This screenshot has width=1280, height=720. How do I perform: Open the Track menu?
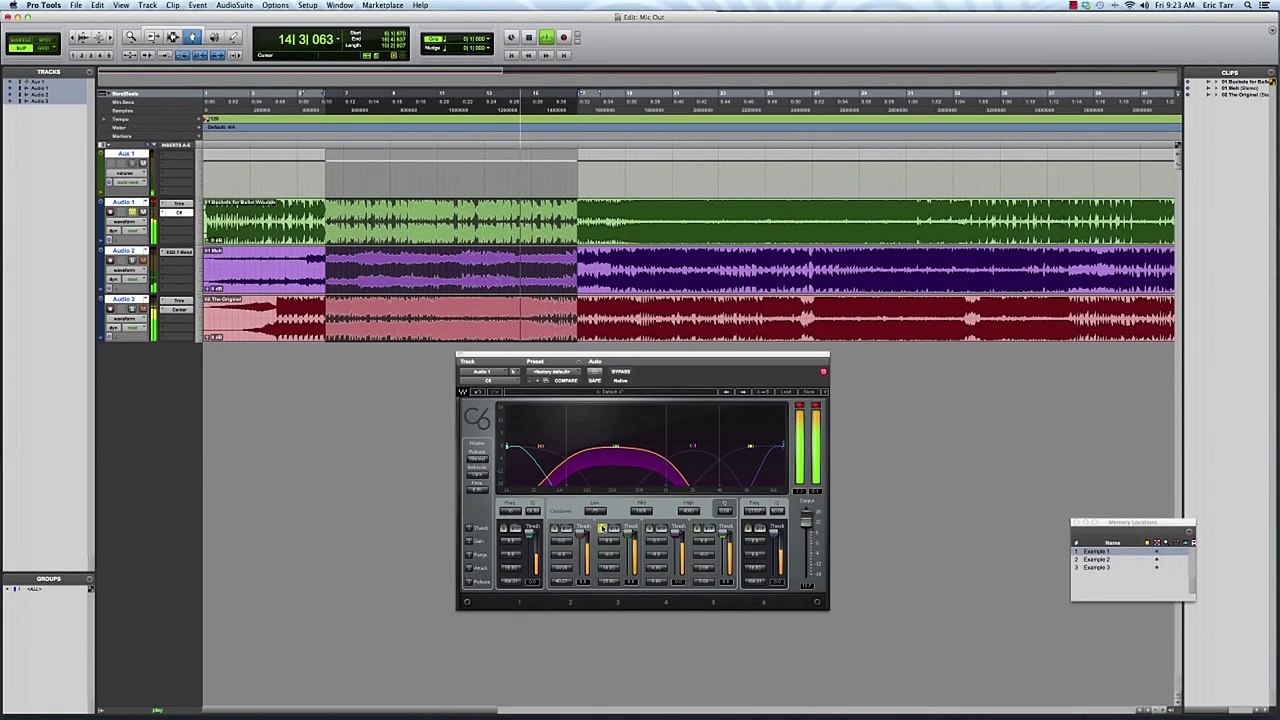coord(147,5)
